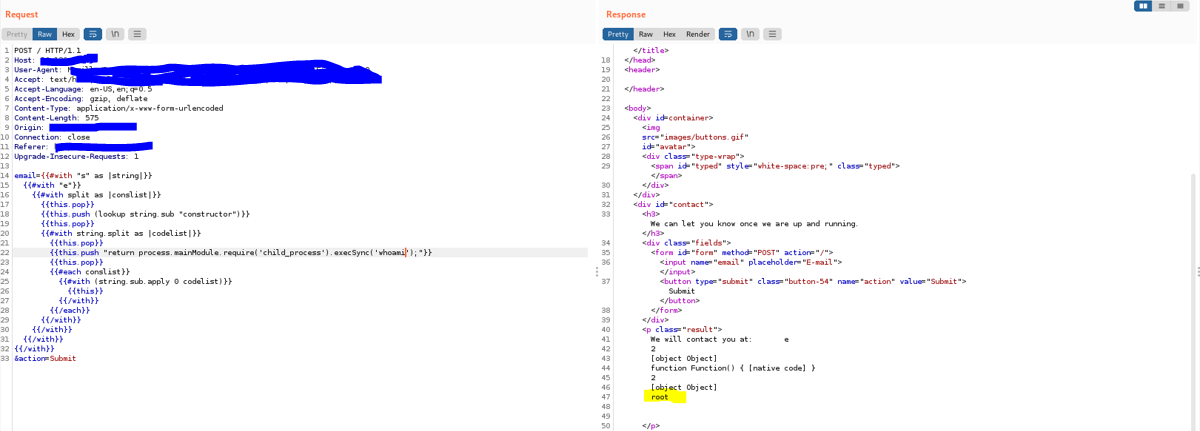Click the '{{#with "e"}}' payload line
The height and width of the screenshot is (431, 1200).
pyautogui.click(x=52, y=185)
